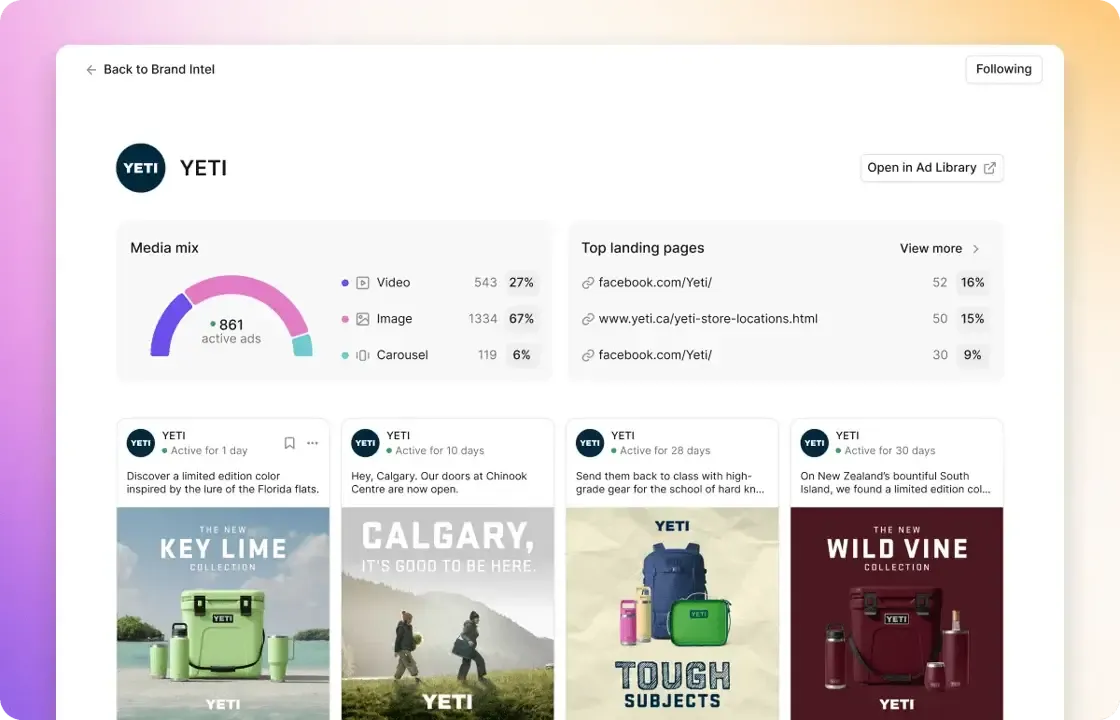Click the 'Hey, Calgary' ad description

[439, 482]
